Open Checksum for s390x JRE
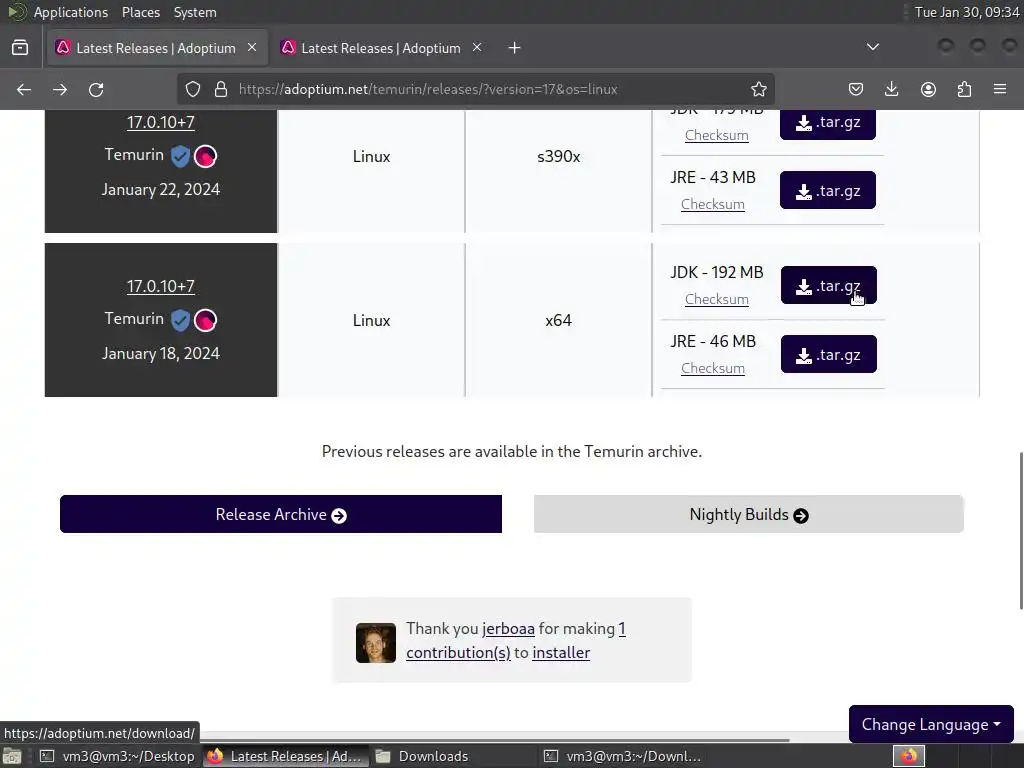1024x768 pixels. click(712, 204)
